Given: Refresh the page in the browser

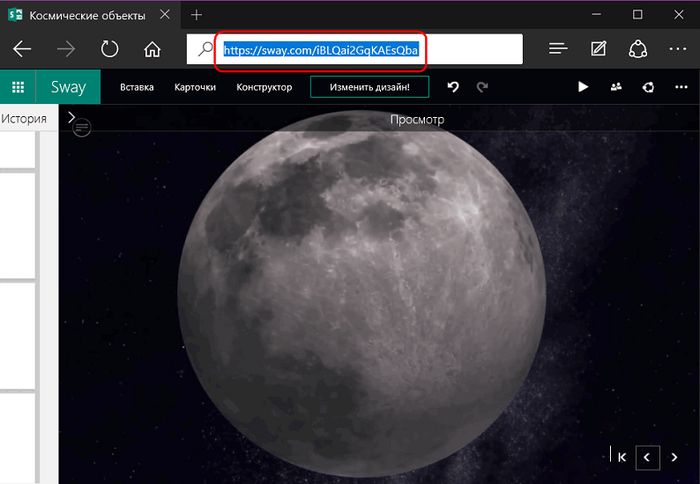Looking at the screenshot, I should pos(110,49).
